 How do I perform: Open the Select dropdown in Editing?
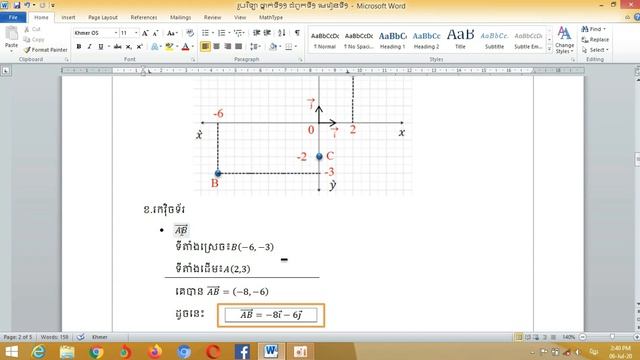point(596,50)
